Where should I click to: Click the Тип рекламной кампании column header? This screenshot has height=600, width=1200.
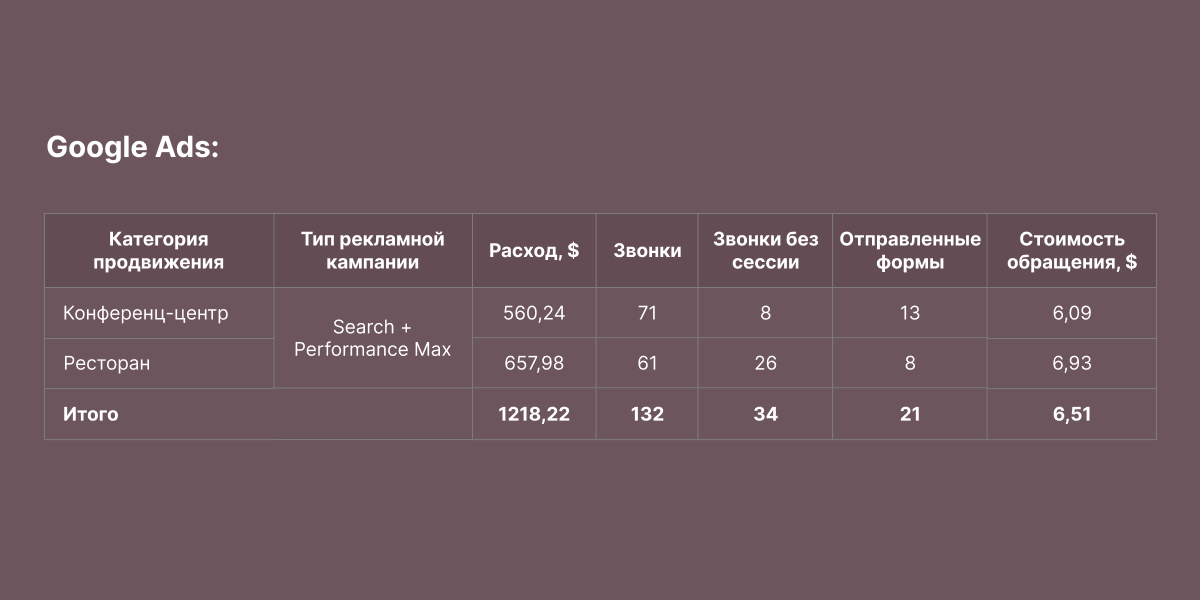[x=372, y=251]
